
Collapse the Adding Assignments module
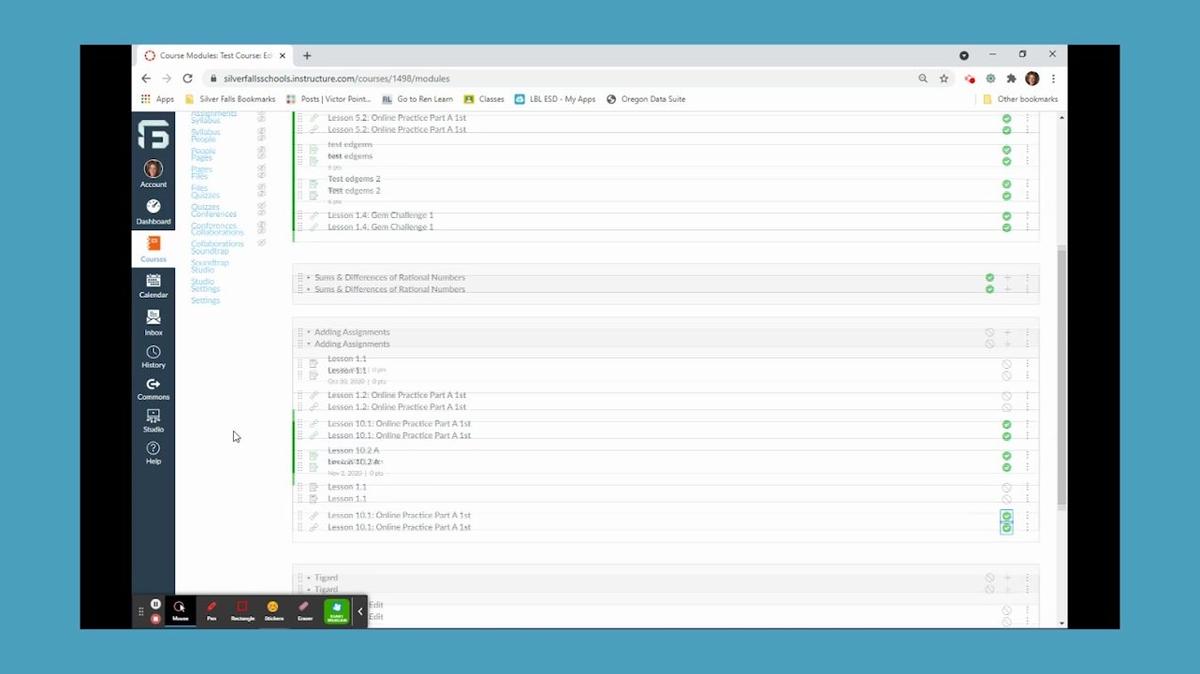308,332
